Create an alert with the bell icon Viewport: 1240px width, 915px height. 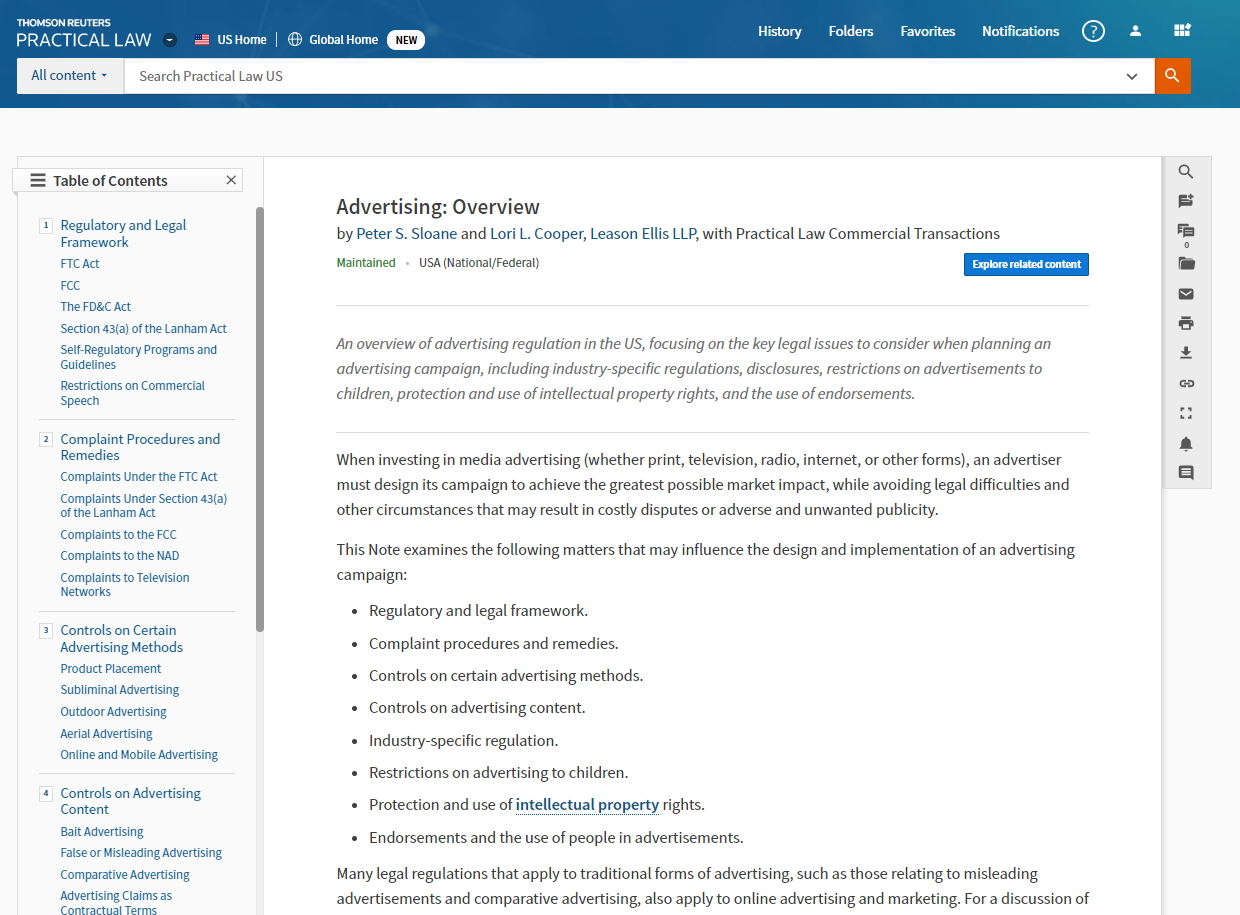pos(1186,443)
